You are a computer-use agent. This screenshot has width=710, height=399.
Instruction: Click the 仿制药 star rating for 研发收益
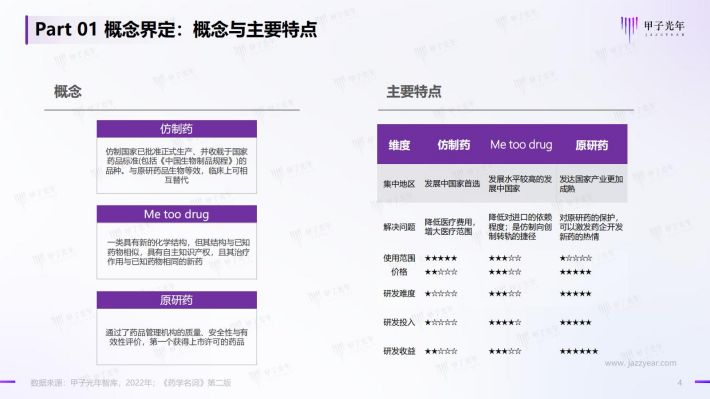point(441,351)
